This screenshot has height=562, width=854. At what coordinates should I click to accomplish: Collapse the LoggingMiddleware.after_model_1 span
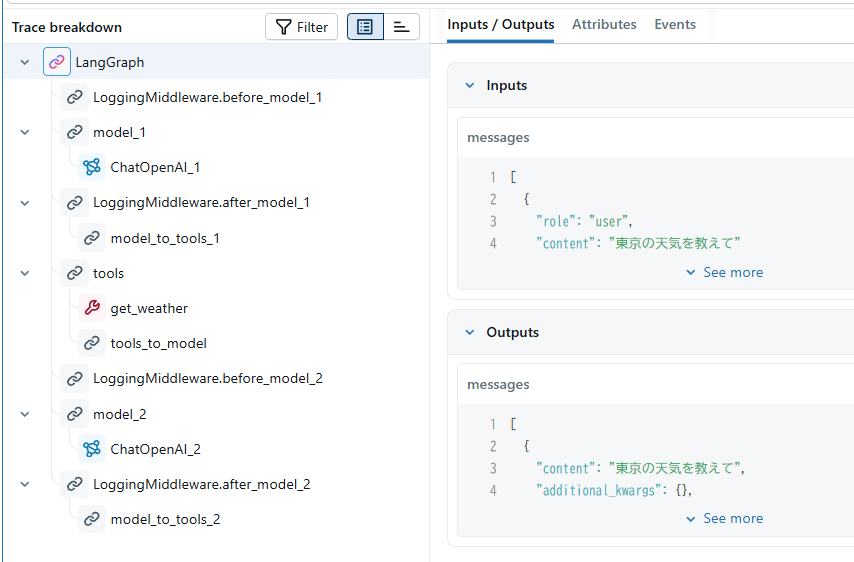pyautogui.click(x=25, y=203)
